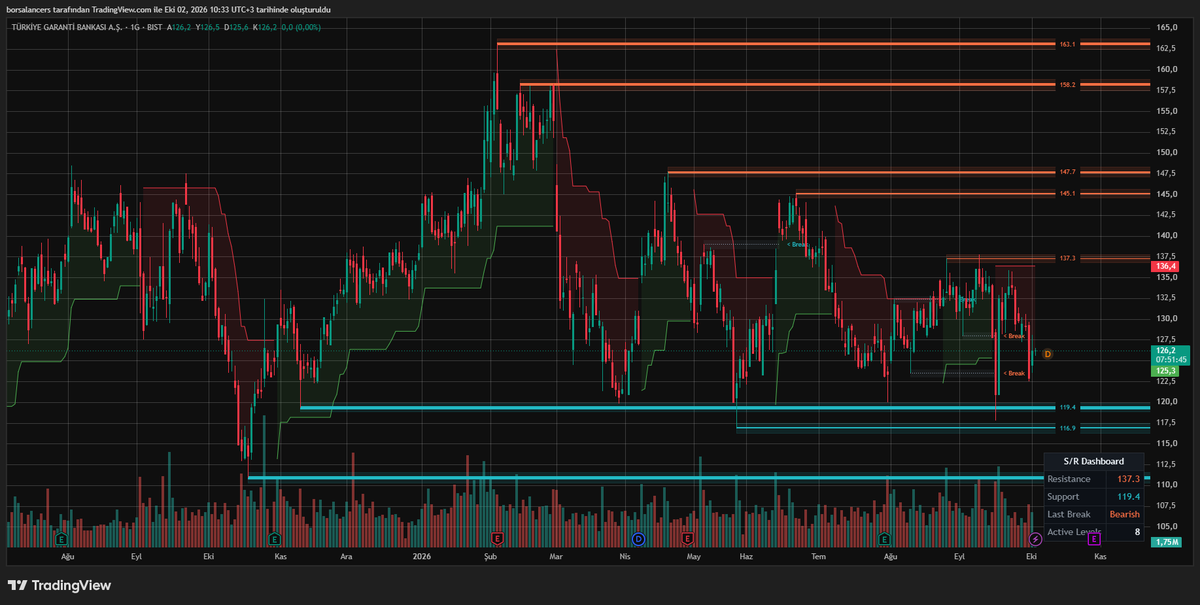Click the current price label 126,2
The width and height of the screenshot is (1200, 605).
click(1164, 351)
